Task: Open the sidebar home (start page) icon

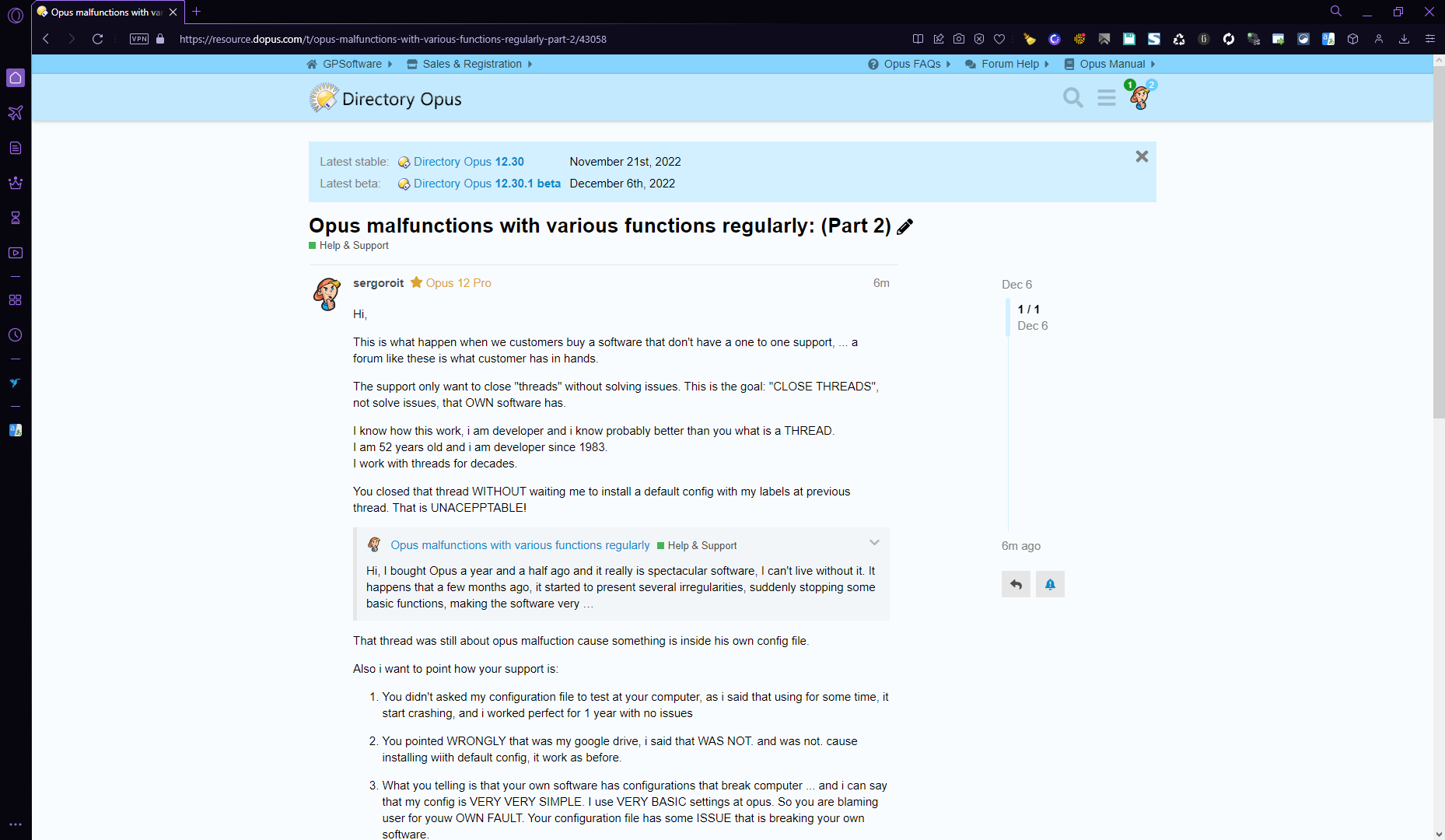Action: (x=16, y=78)
